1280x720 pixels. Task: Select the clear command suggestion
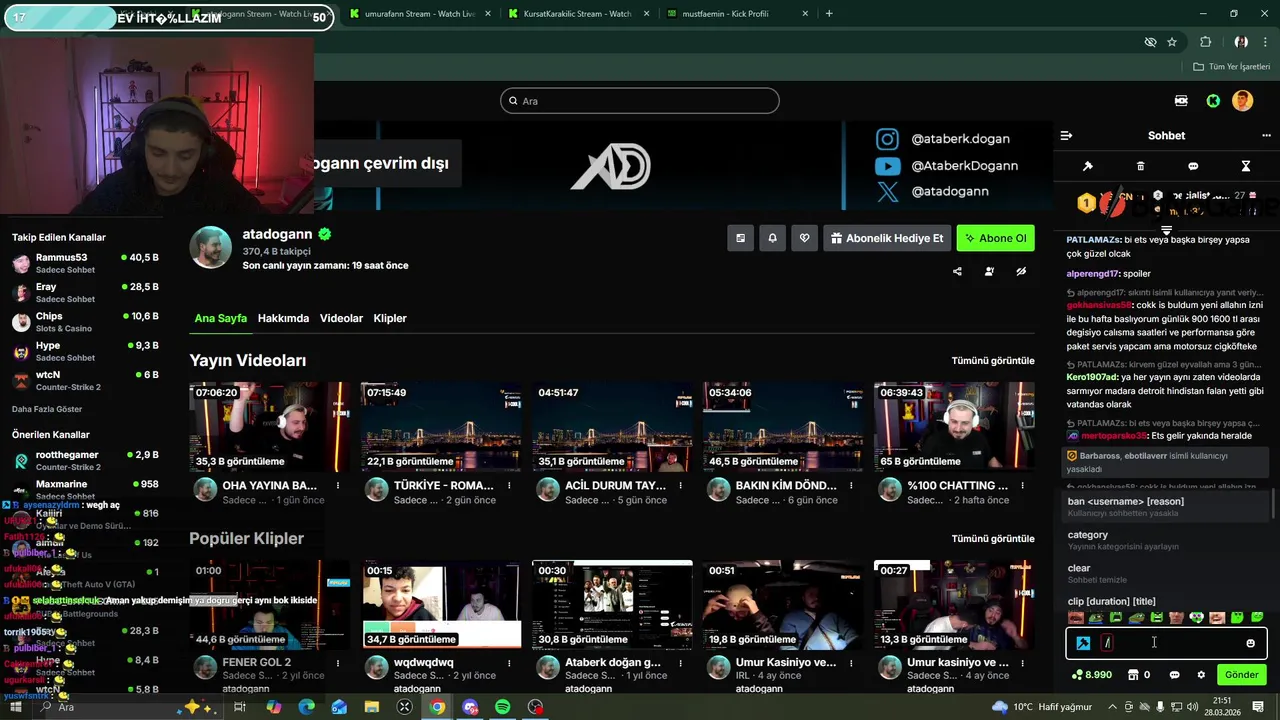coord(1166,574)
